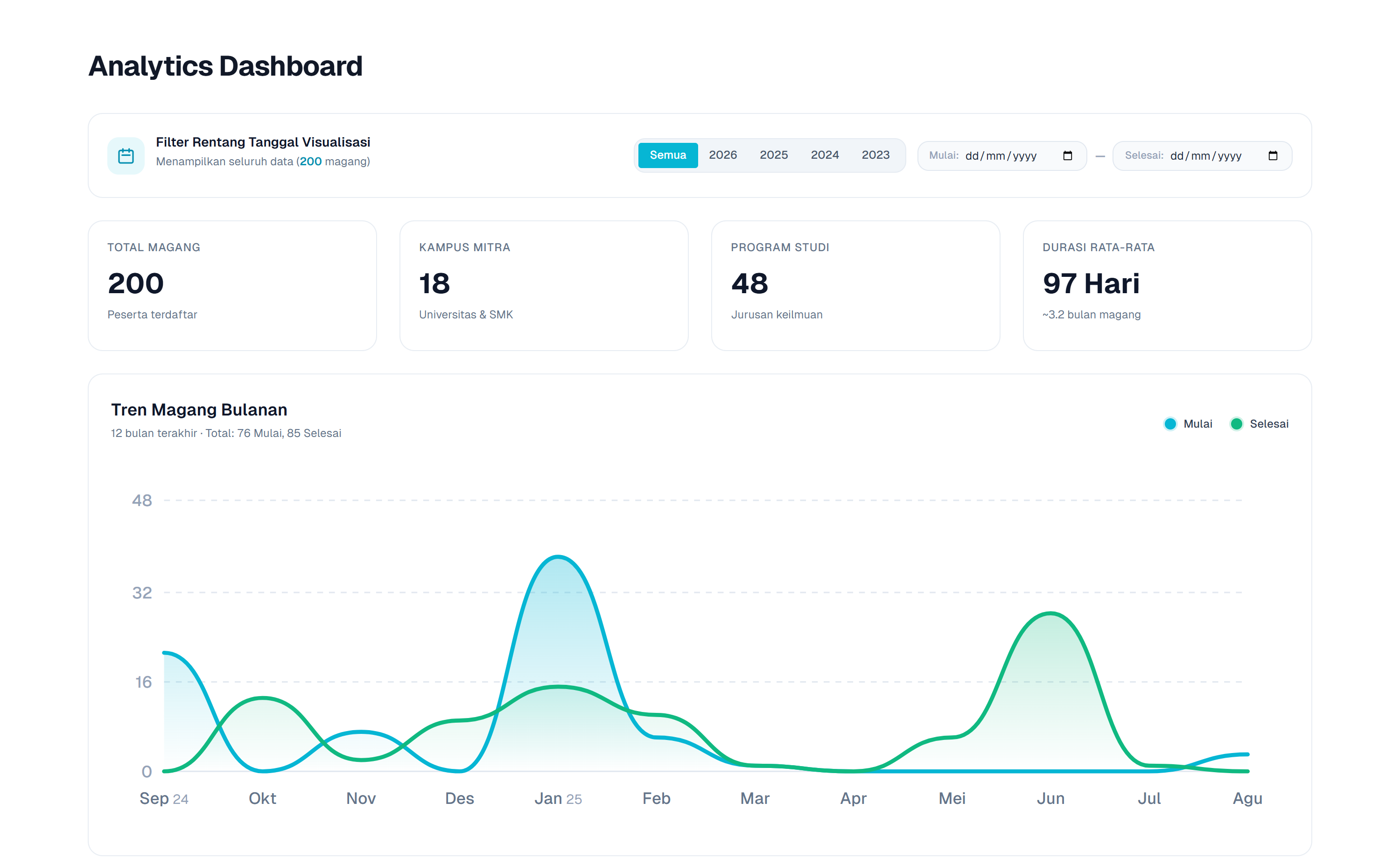
Task: Click the Analytics Dashboard heading
Action: point(225,66)
